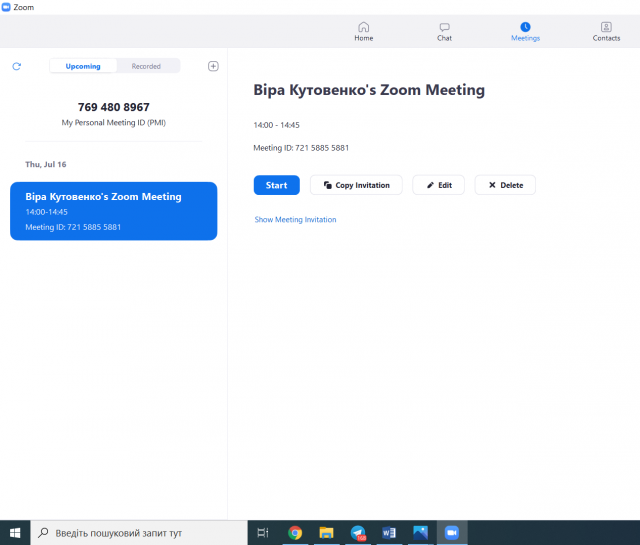Open Microsoft Word from the taskbar

point(389,532)
